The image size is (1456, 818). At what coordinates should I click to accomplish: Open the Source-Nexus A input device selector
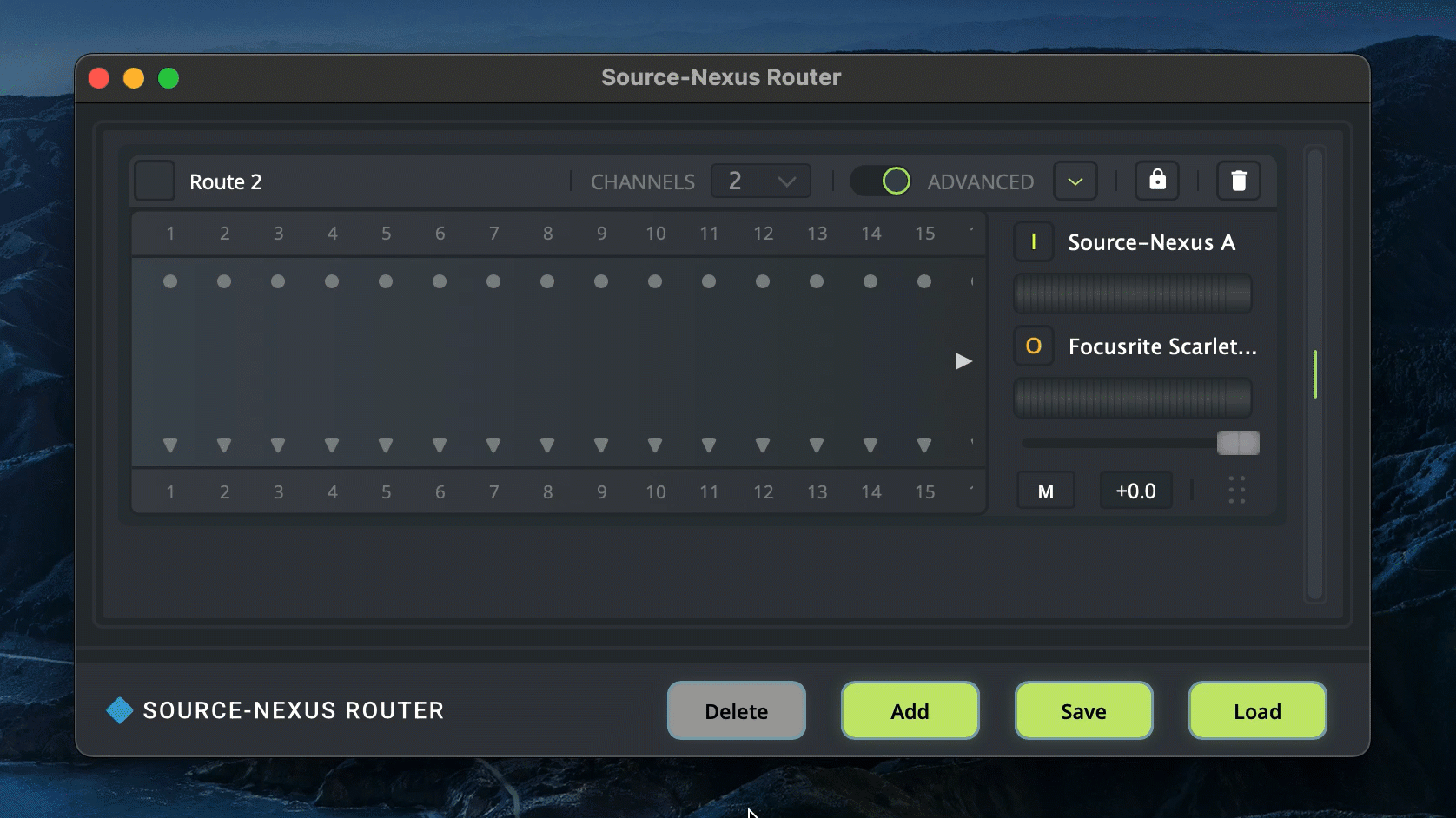[1151, 242]
